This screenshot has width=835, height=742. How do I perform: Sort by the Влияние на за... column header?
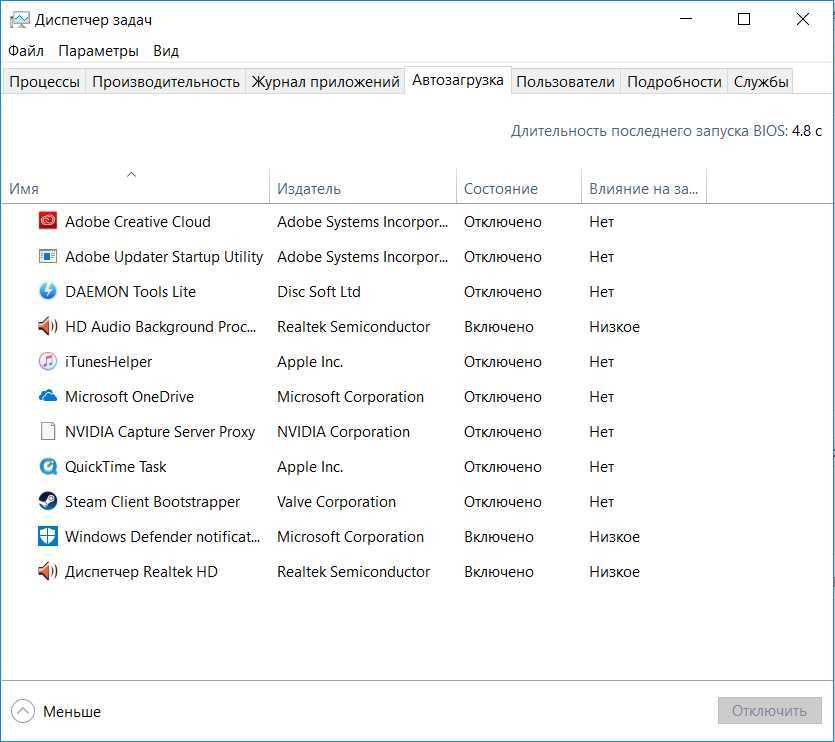pyautogui.click(x=644, y=185)
